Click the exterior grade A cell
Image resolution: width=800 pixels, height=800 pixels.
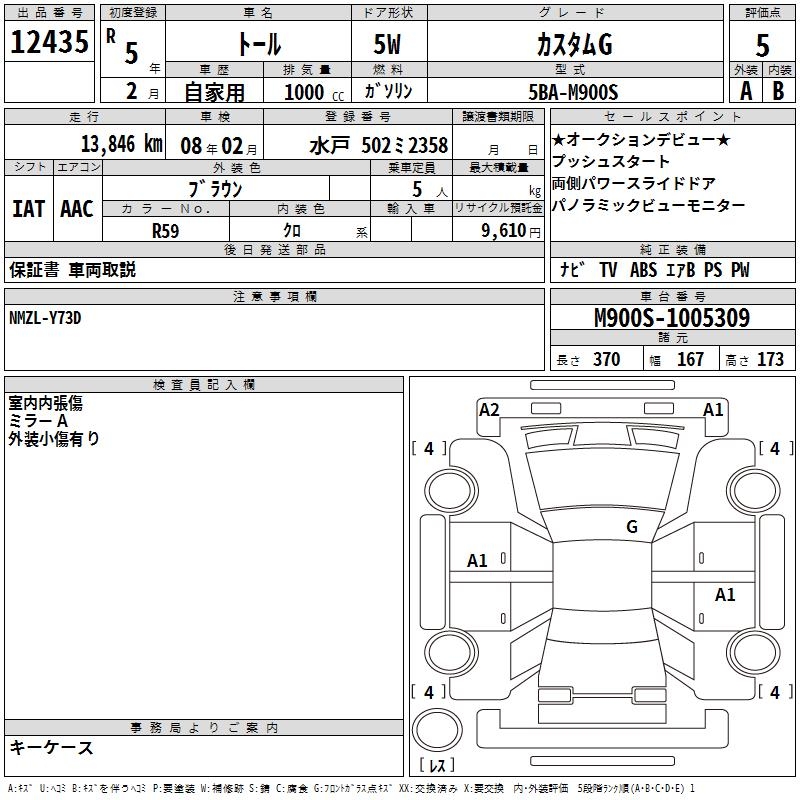(x=746, y=91)
